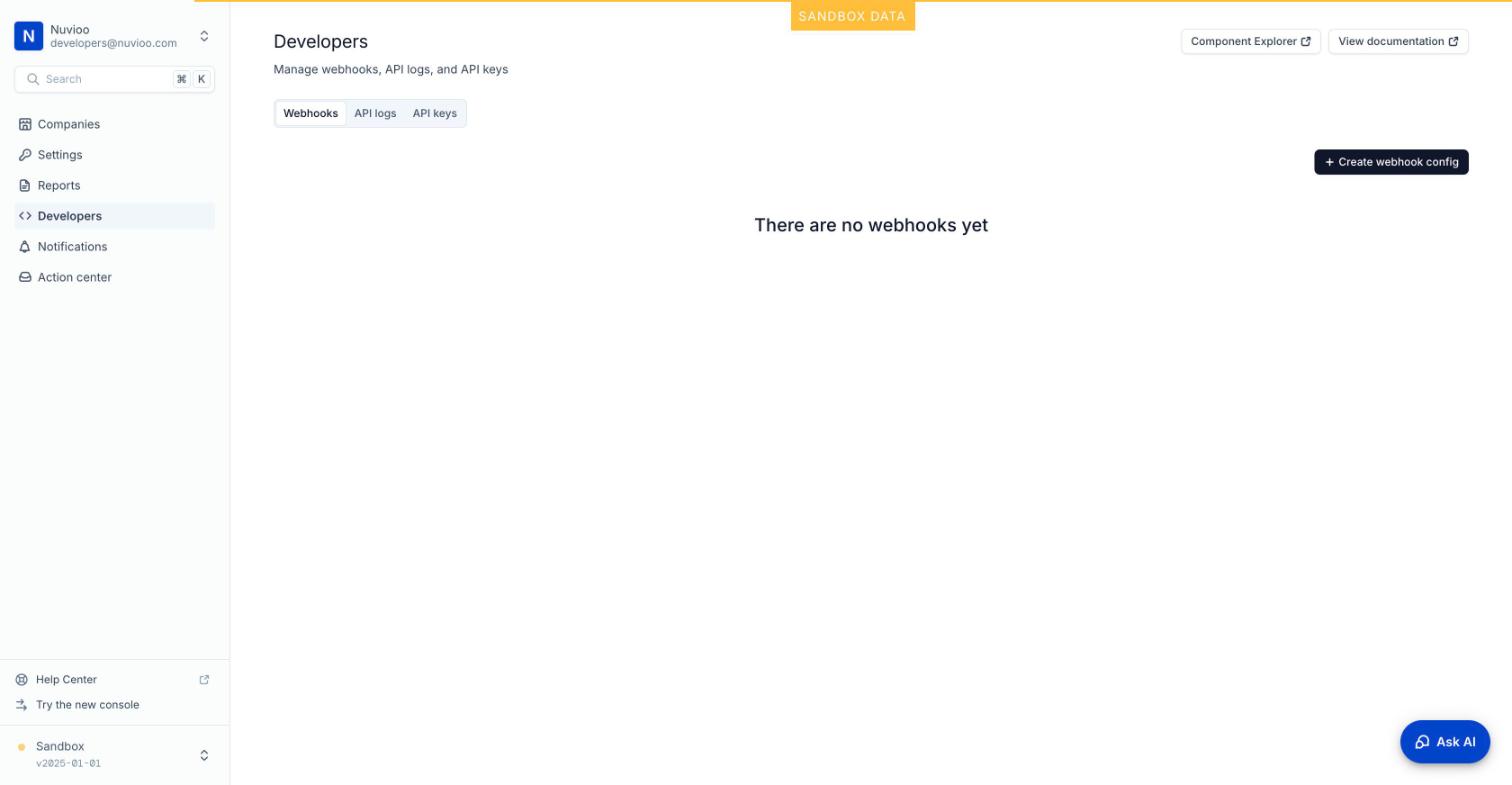Open the Component Explorer link
The height and width of the screenshot is (785, 1512).
click(1251, 42)
